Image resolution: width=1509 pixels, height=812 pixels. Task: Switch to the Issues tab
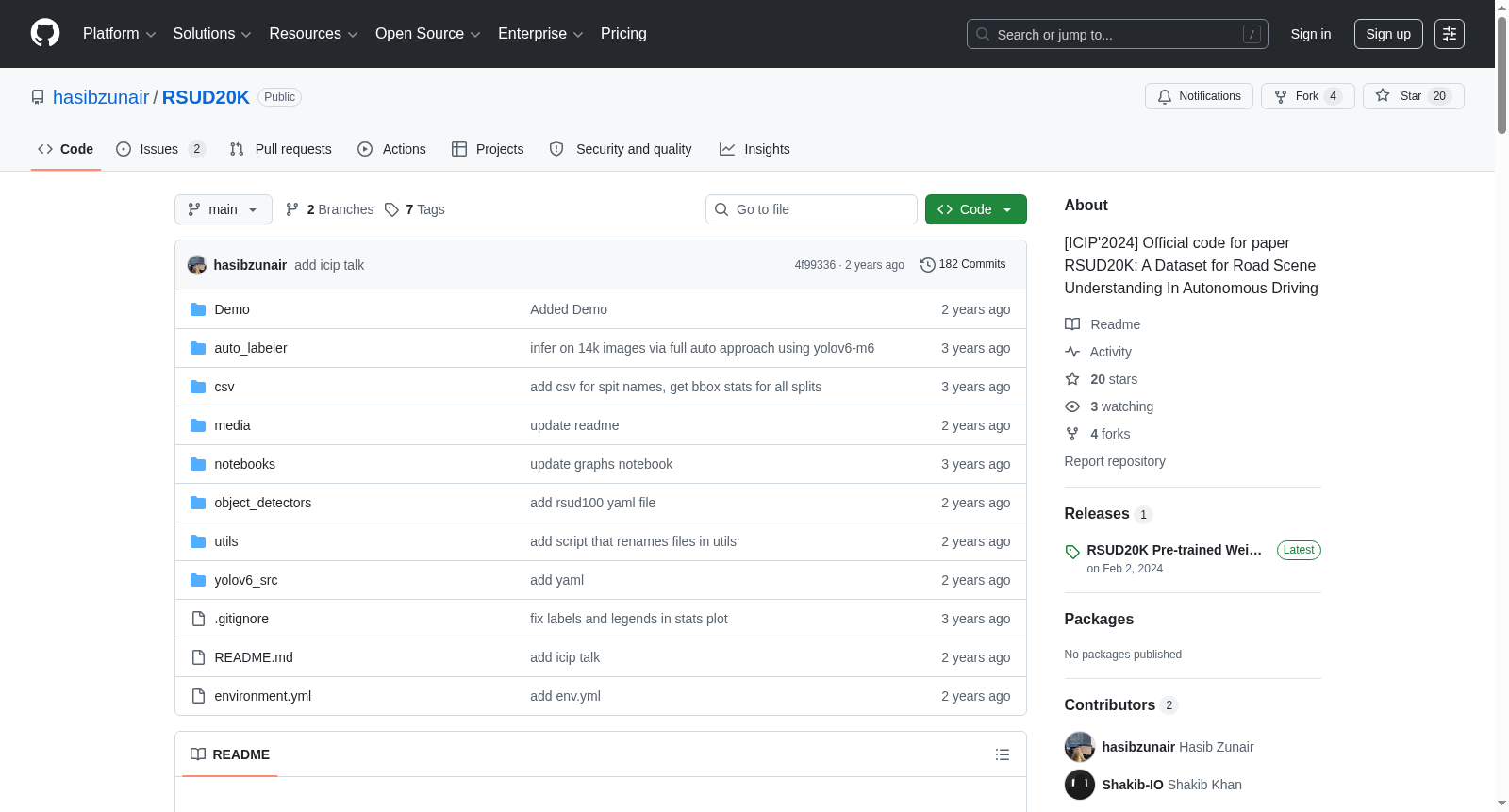click(160, 149)
